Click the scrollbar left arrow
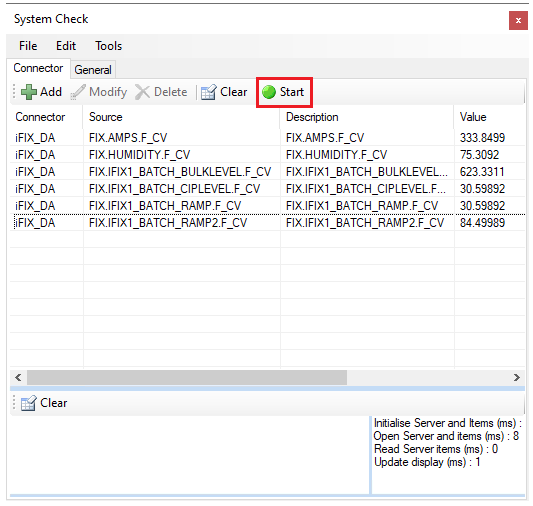The width and height of the screenshot is (533, 506). [18, 377]
